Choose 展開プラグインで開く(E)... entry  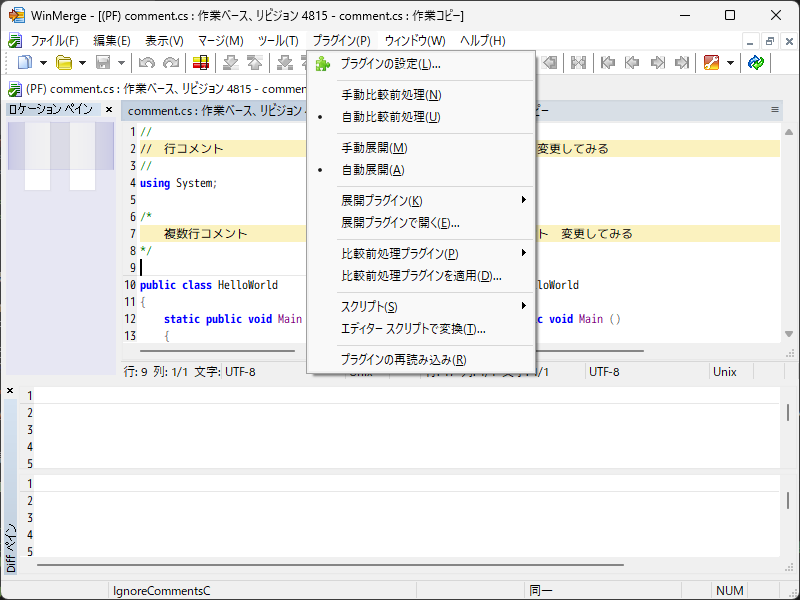tap(421, 222)
